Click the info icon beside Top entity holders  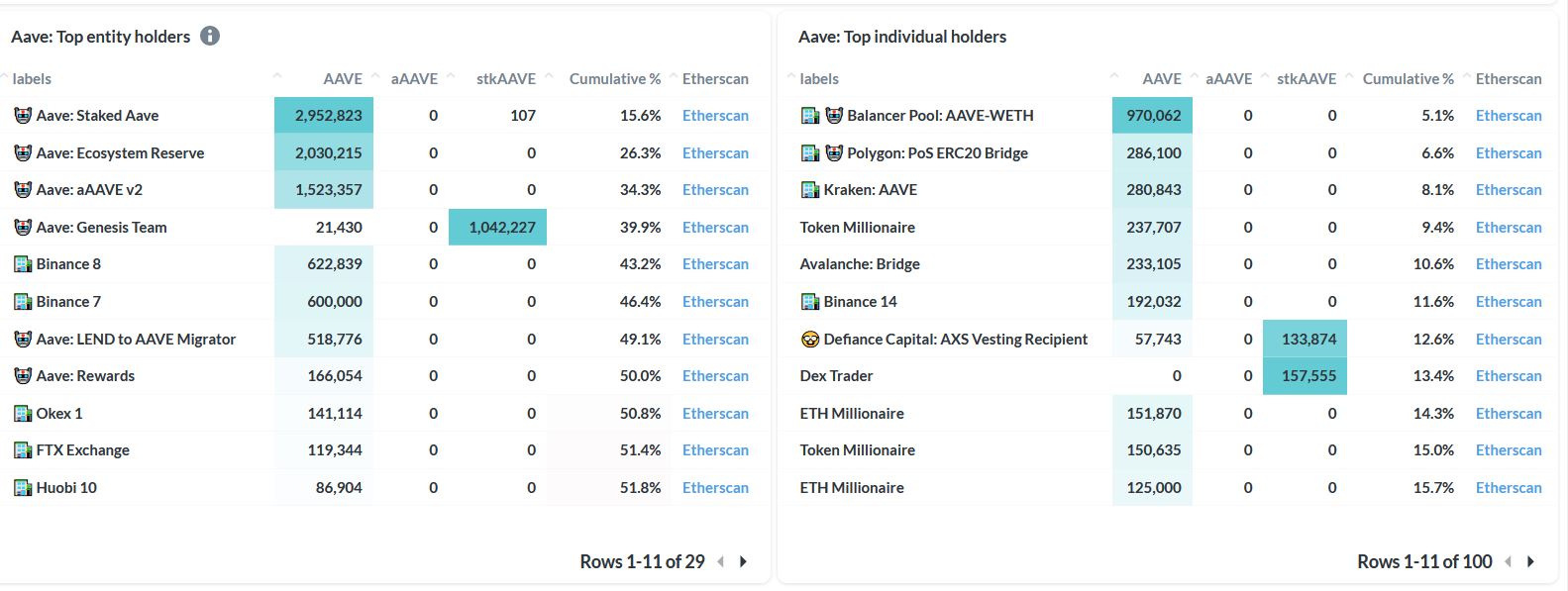tap(210, 36)
